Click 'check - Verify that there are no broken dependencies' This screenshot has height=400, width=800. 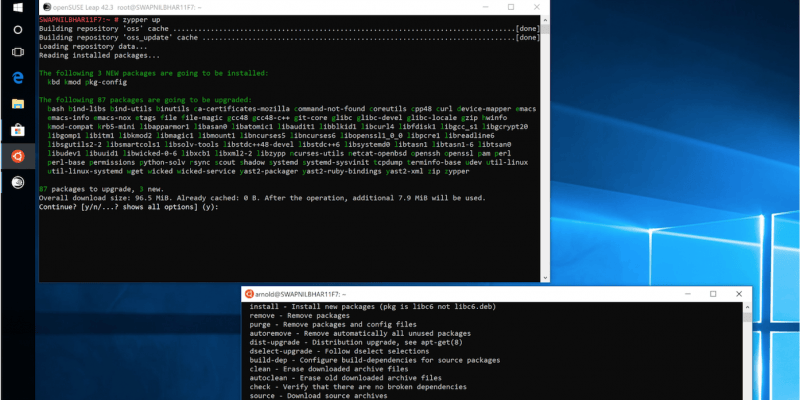[x=358, y=387]
